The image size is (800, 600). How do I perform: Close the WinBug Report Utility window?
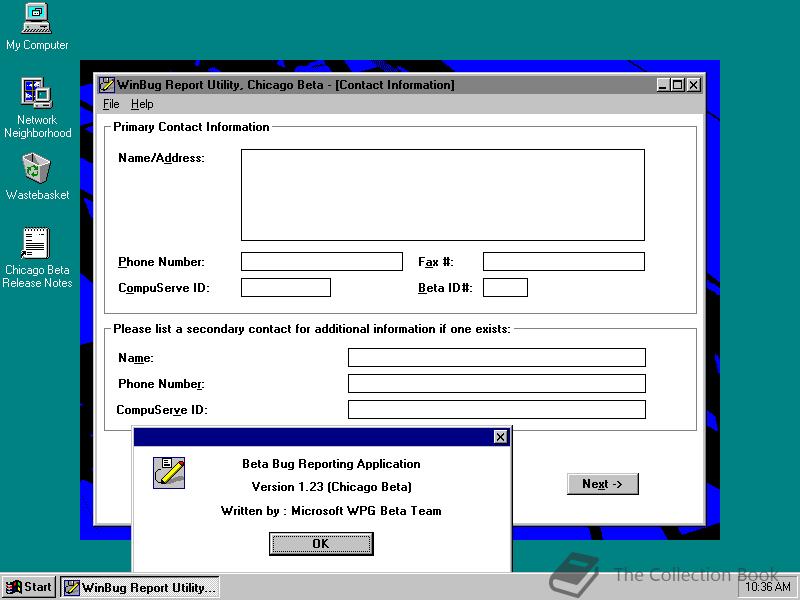pos(693,85)
